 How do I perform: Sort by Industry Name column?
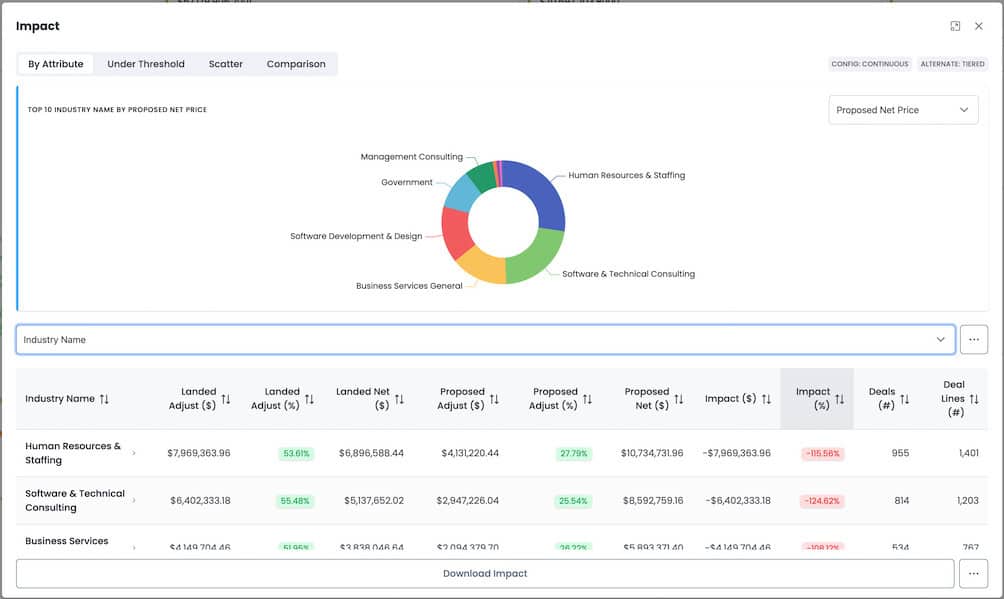(105, 399)
